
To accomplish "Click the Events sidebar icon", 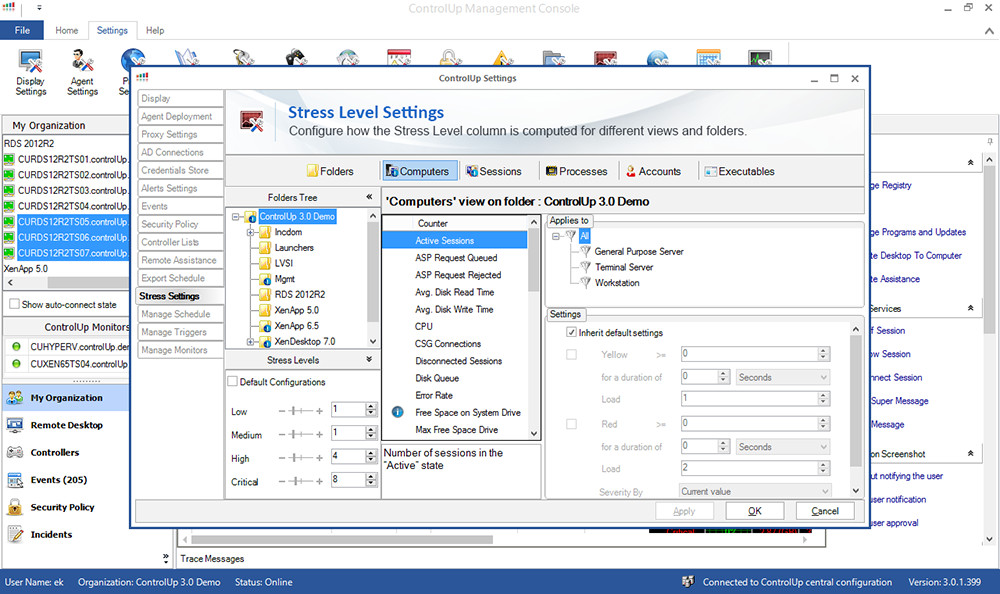I will point(15,480).
